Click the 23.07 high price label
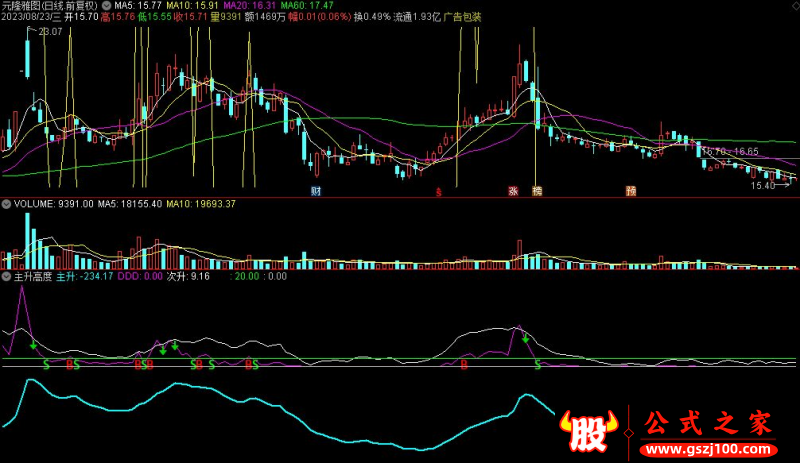This screenshot has height=463, width=800. [x=50, y=32]
